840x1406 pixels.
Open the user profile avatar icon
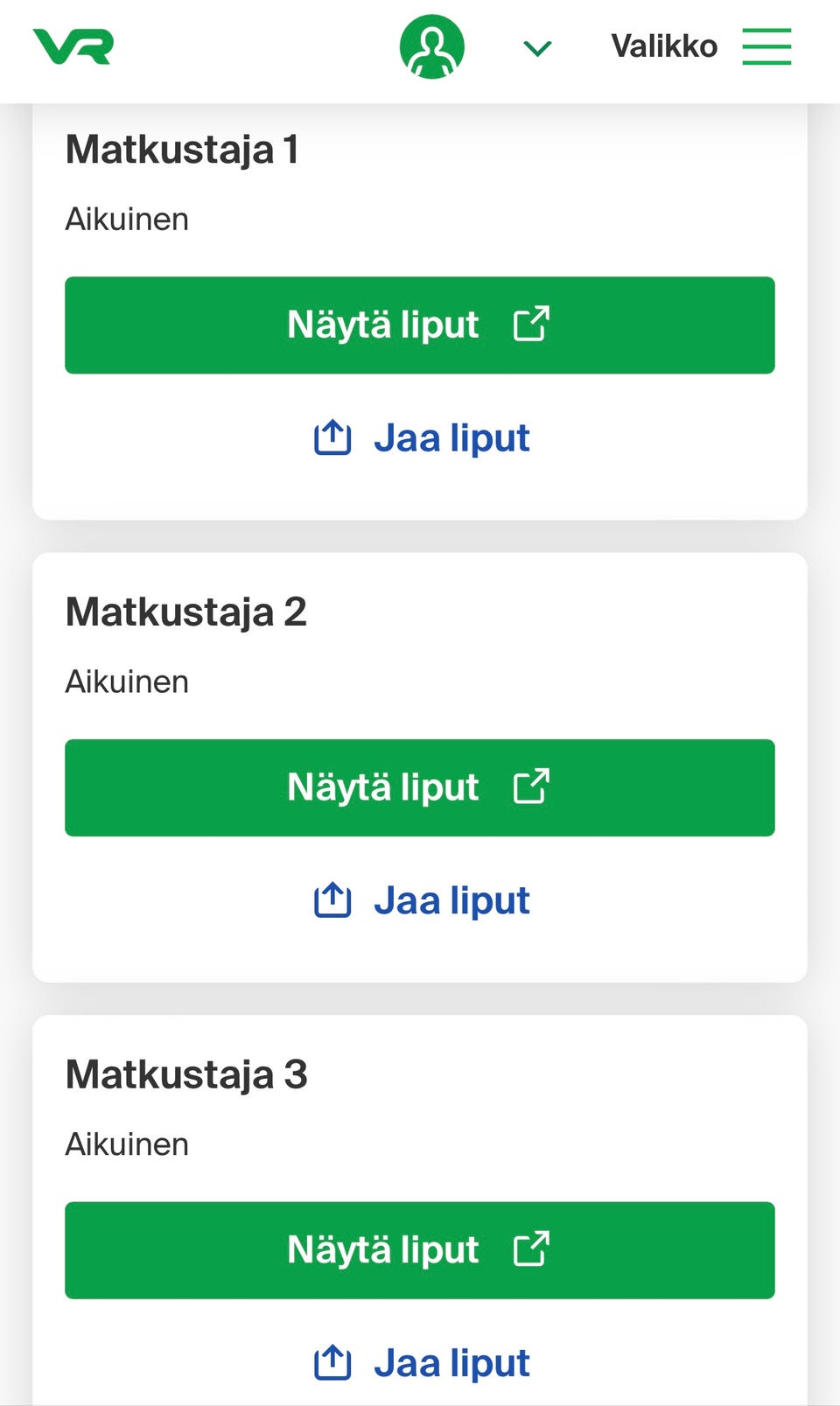(432, 46)
